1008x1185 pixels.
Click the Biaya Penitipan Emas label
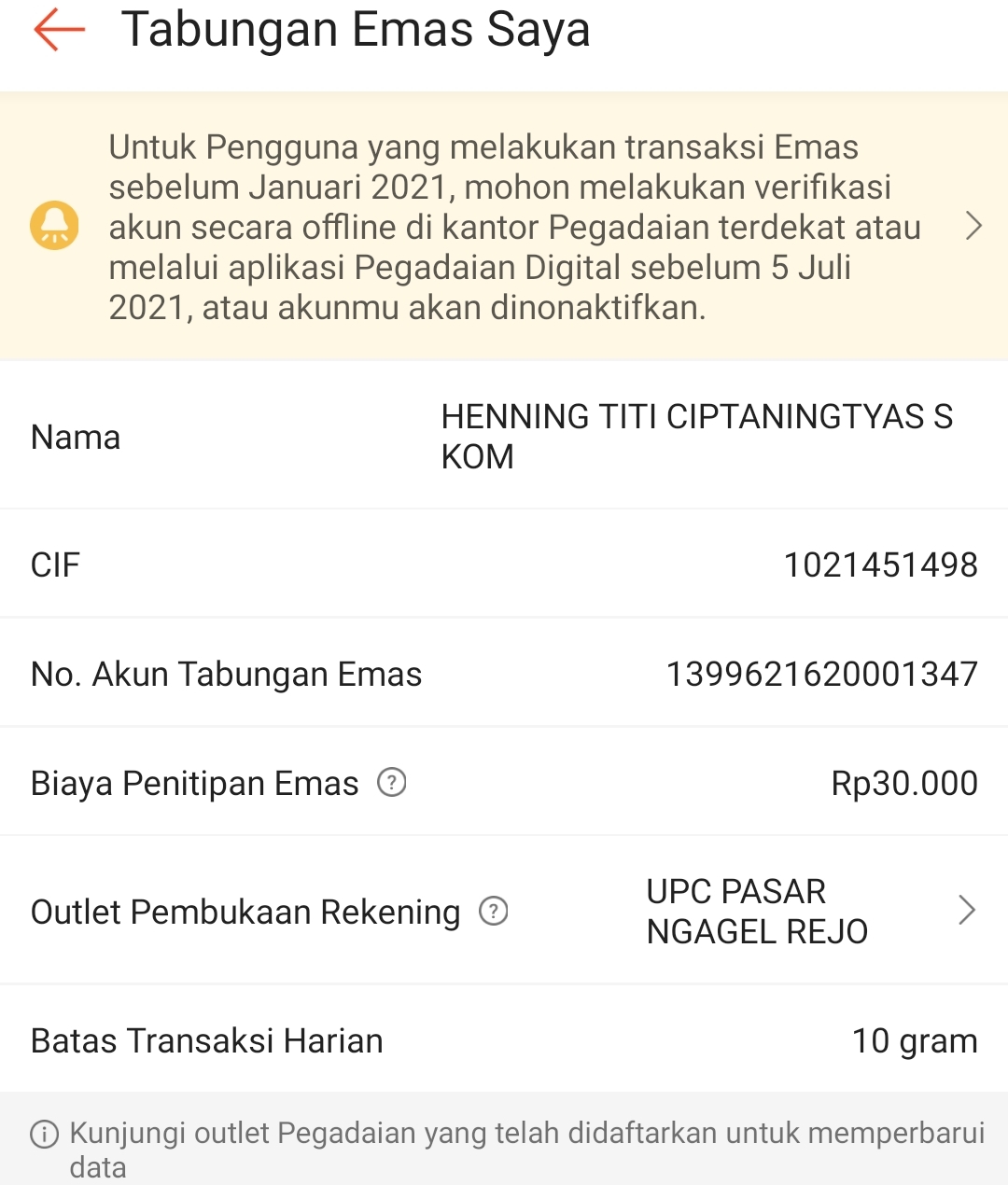coord(195,783)
